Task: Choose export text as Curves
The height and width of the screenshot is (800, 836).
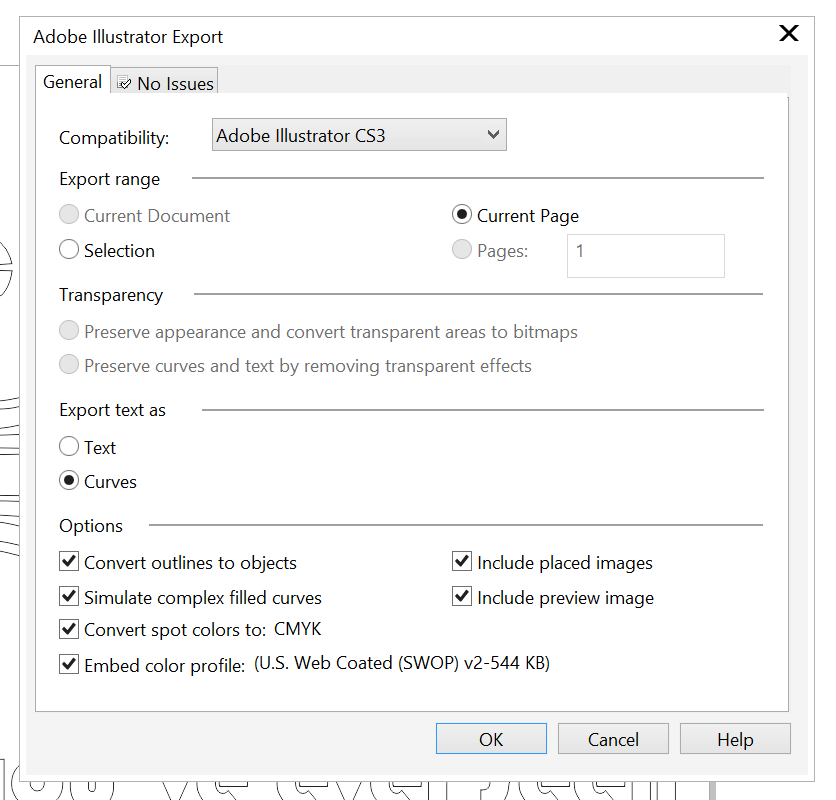Action: click(69, 481)
